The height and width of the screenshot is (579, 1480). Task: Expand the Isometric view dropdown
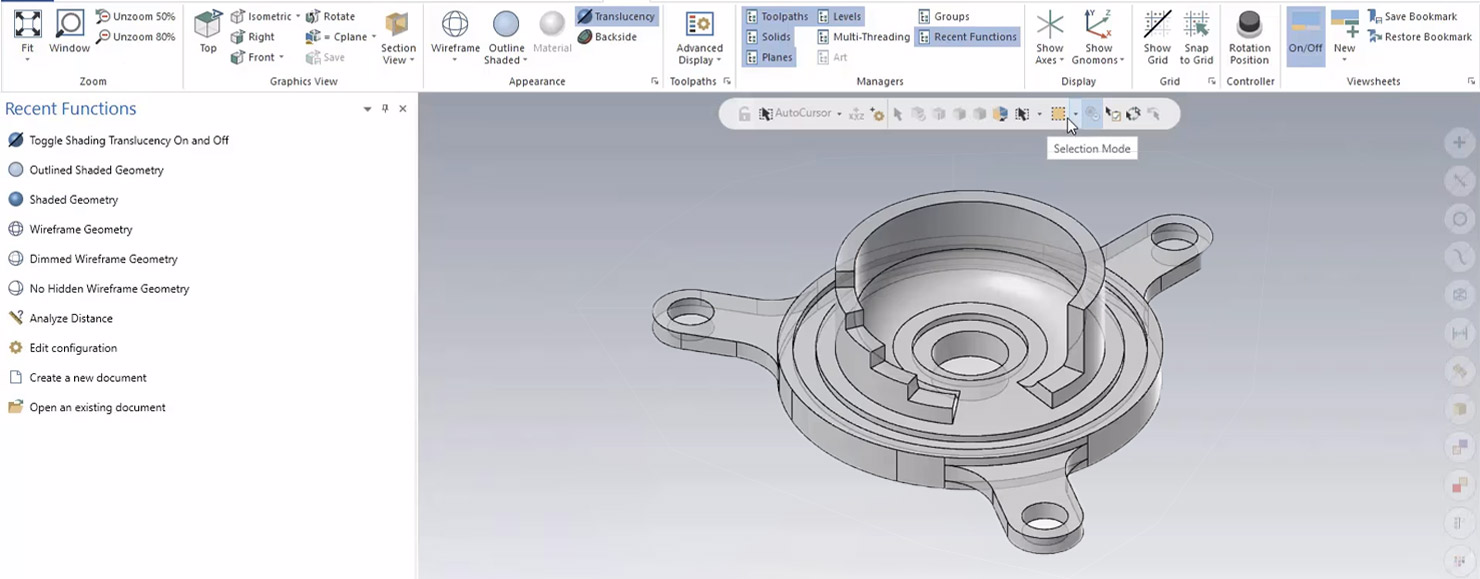click(x=298, y=17)
